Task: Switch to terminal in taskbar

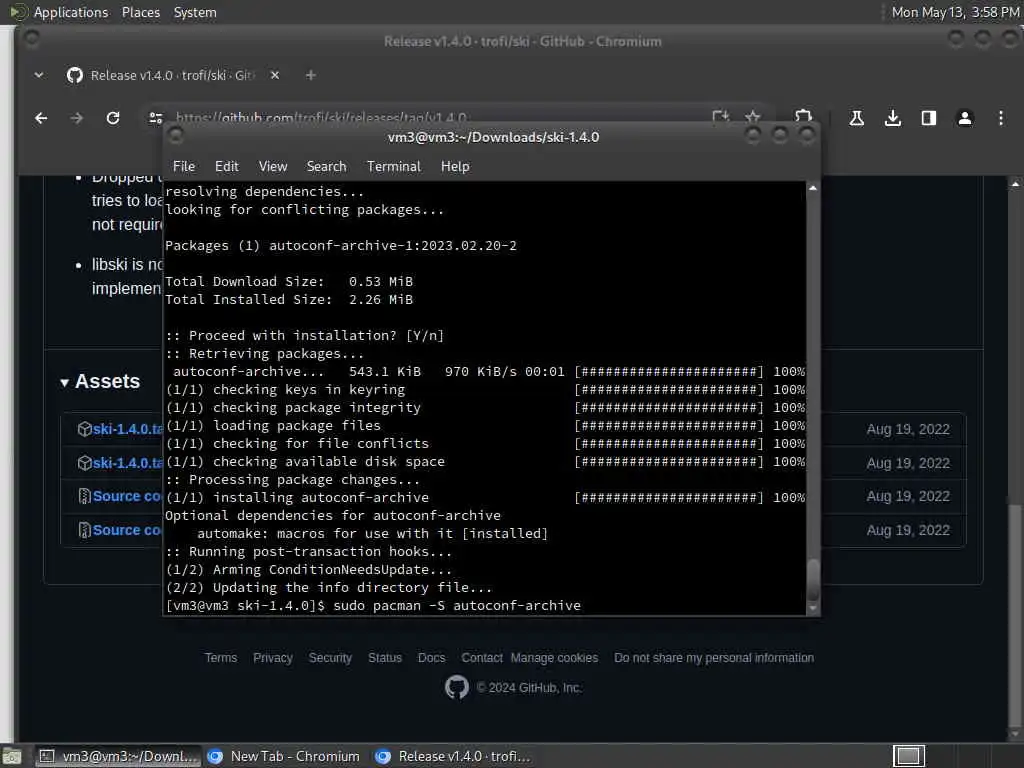Action: click(117, 756)
